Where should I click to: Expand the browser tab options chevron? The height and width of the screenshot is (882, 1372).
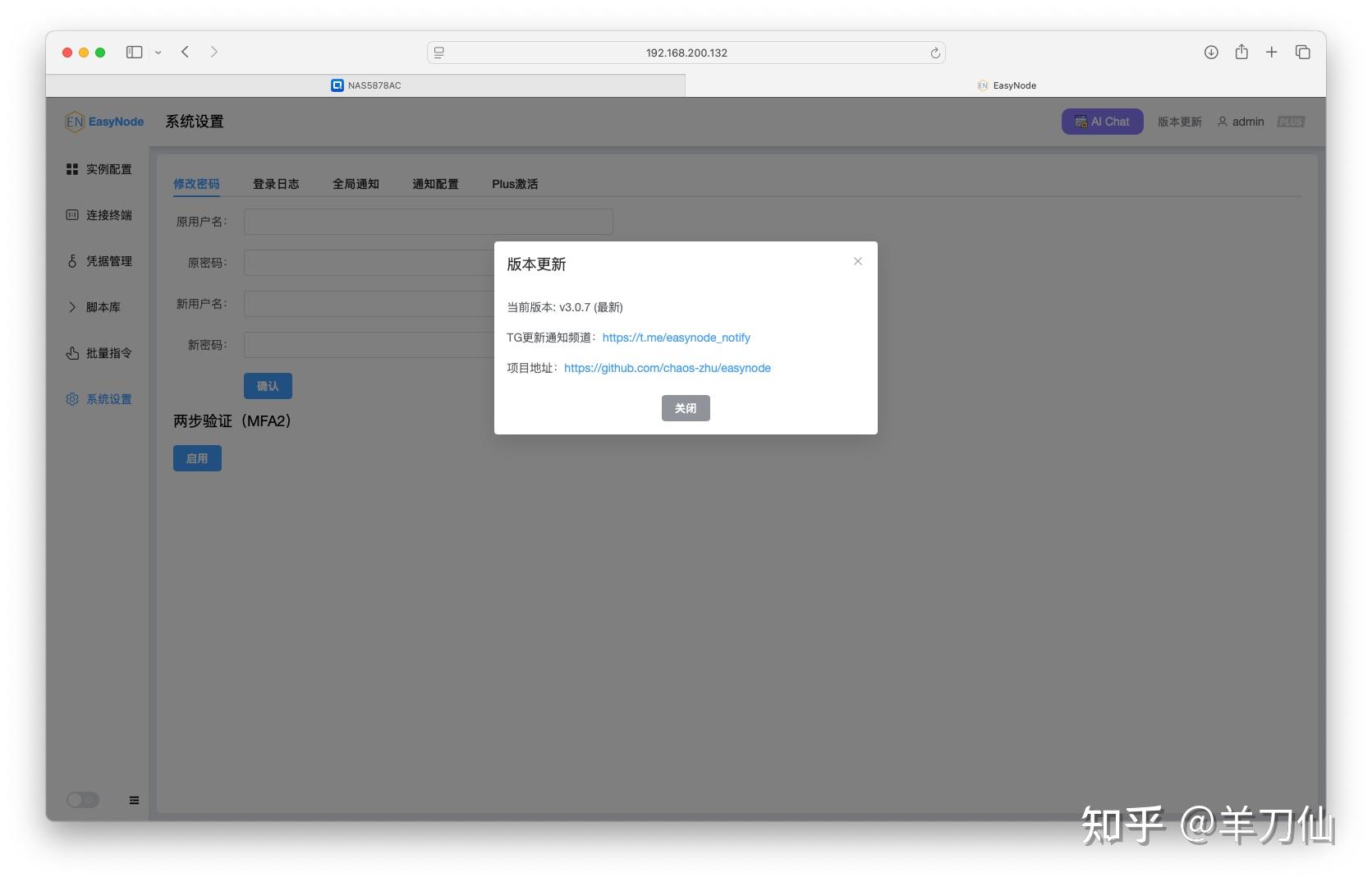pyautogui.click(x=158, y=52)
